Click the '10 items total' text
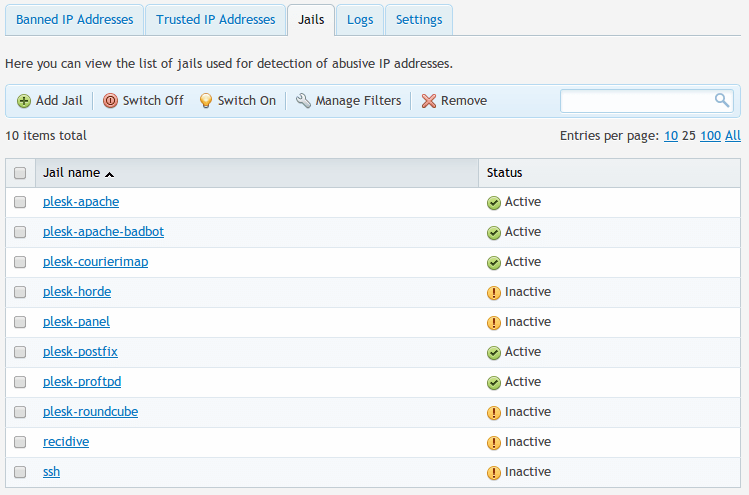 [46, 136]
